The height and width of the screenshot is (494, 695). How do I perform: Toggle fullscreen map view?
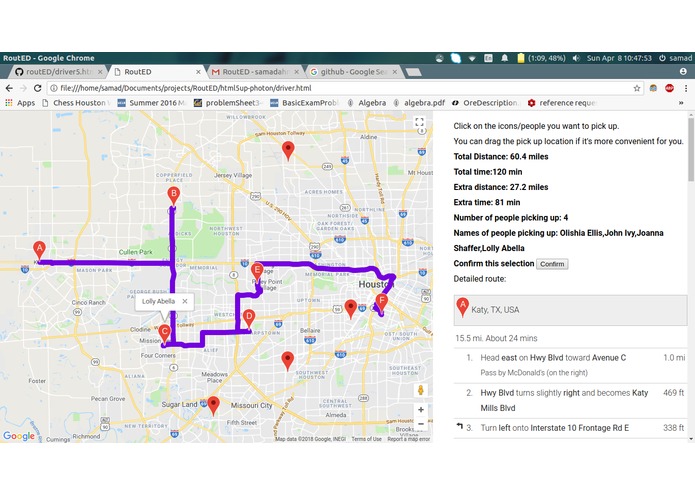click(419, 122)
